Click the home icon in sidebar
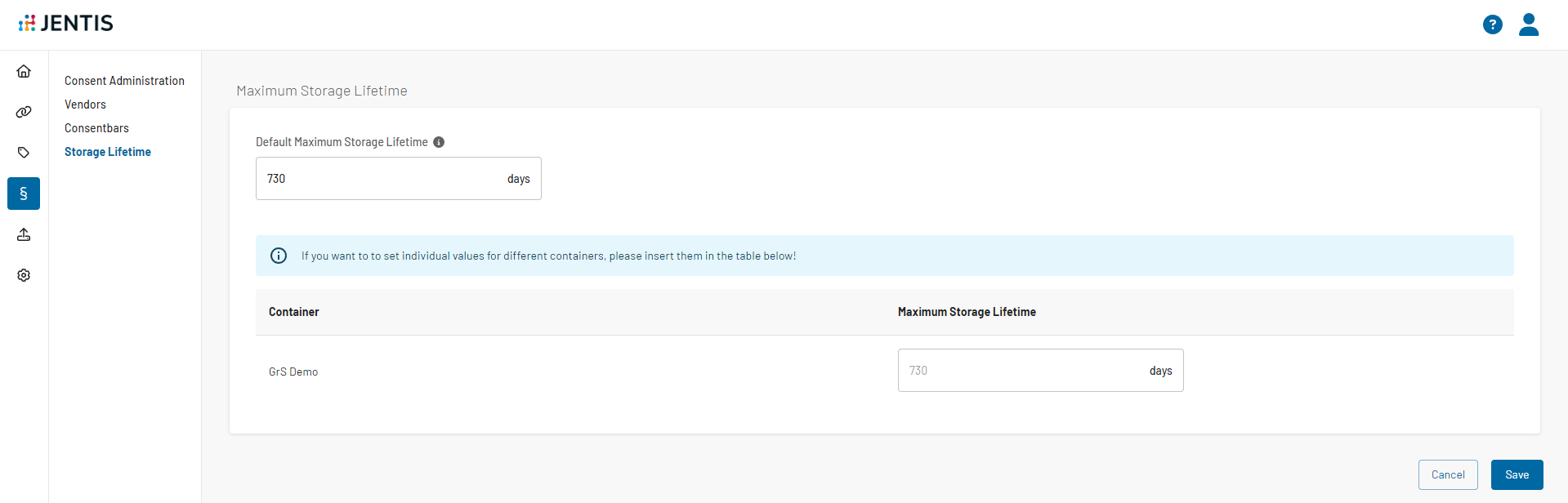1568x503 pixels. coord(24,71)
